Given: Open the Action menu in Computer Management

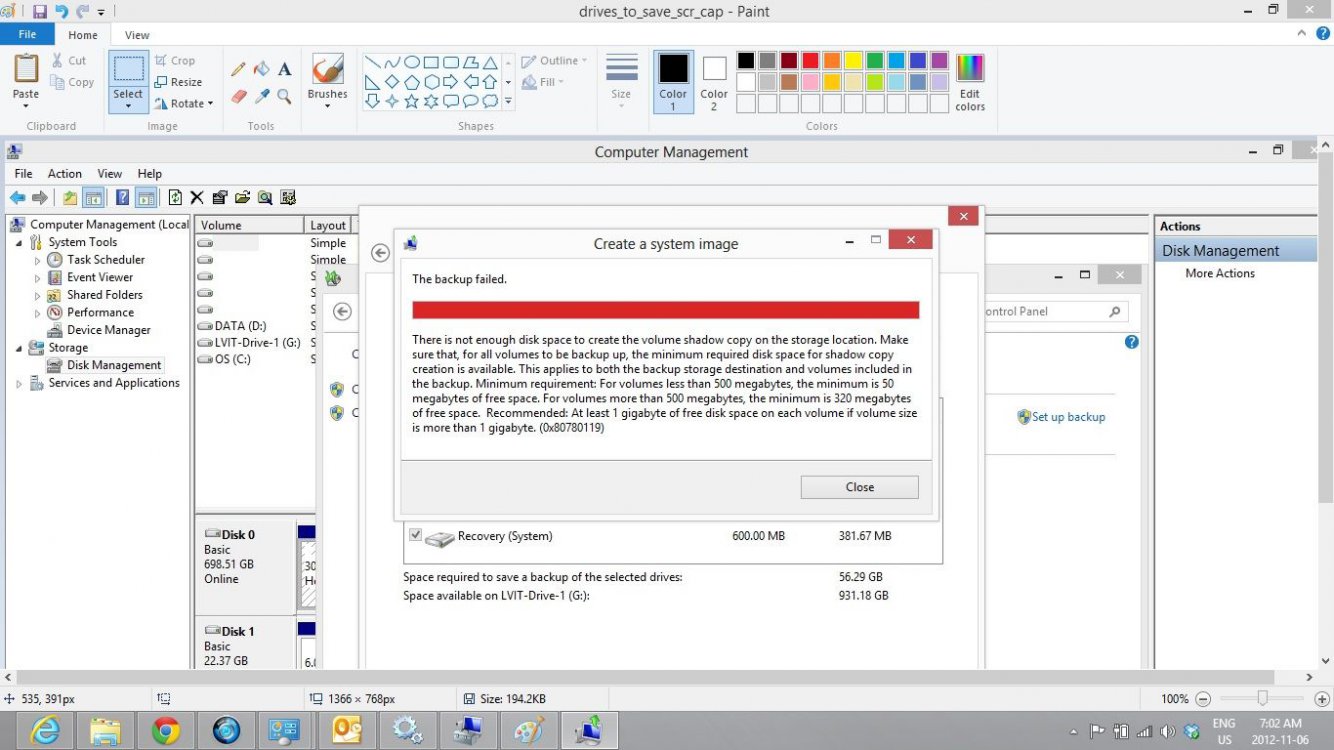Looking at the screenshot, I should pyautogui.click(x=64, y=173).
